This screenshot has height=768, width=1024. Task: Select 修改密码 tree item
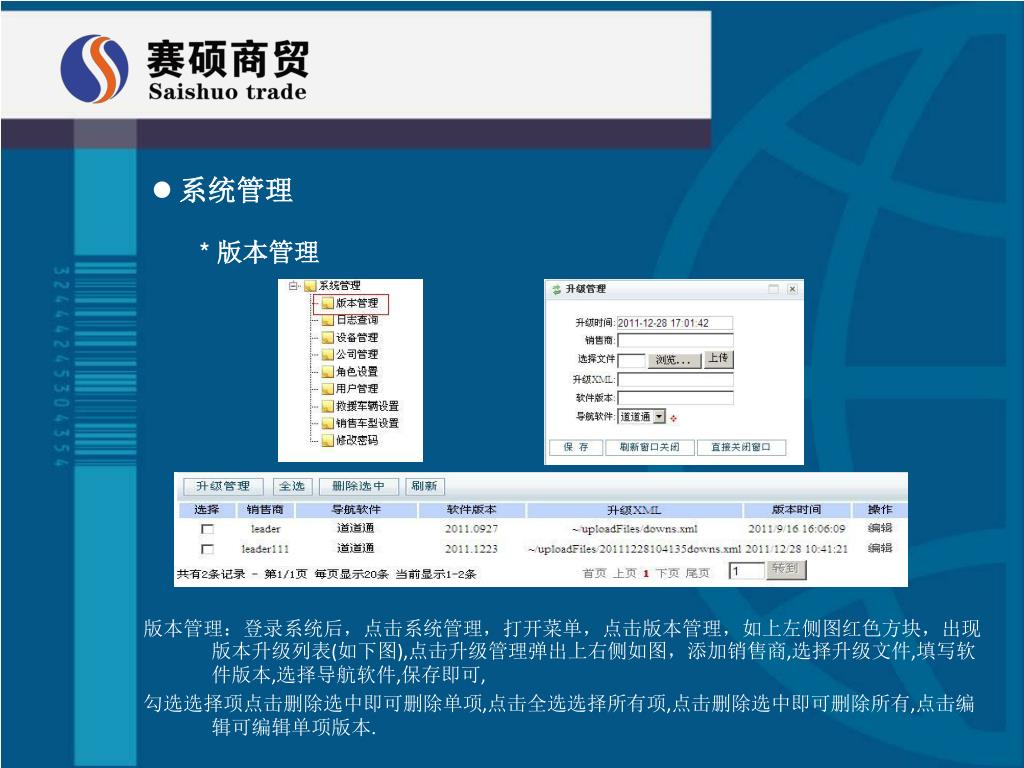click(x=357, y=440)
